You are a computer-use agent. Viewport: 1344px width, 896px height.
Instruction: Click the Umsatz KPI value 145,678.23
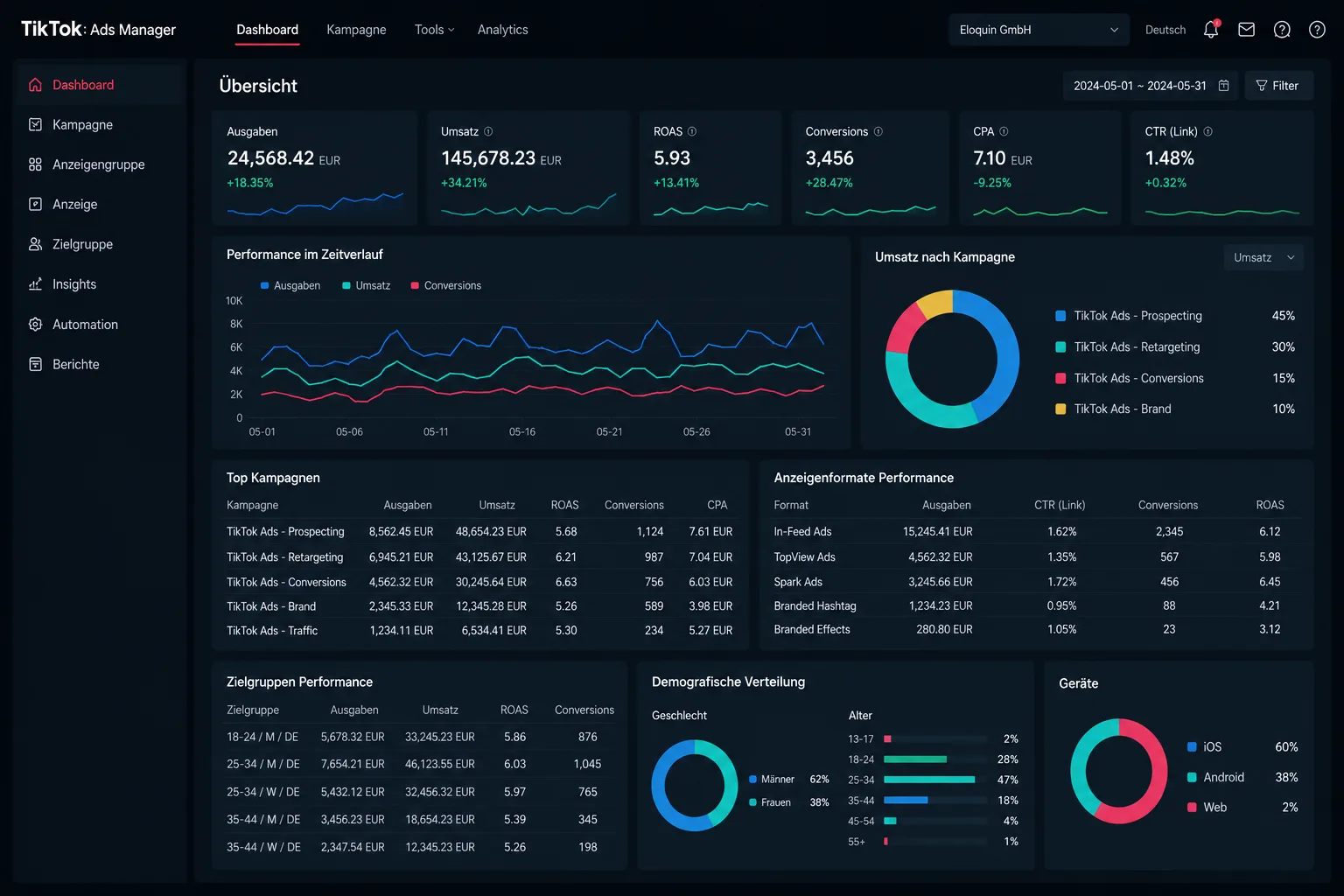coord(488,158)
